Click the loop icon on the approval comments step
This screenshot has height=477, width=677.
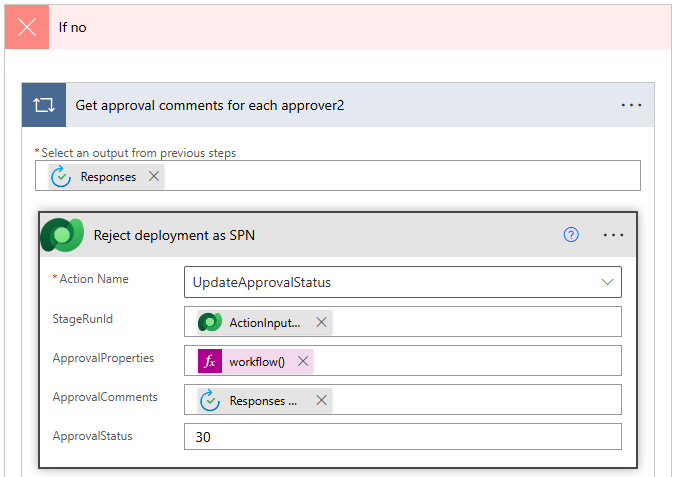click(x=44, y=105)
